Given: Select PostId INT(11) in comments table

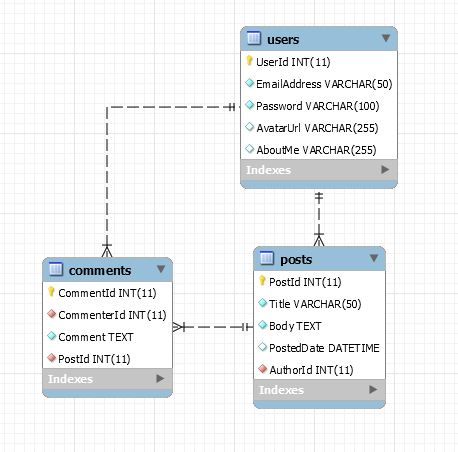Looking at the screenshot, I should click(x=94, y=359).
